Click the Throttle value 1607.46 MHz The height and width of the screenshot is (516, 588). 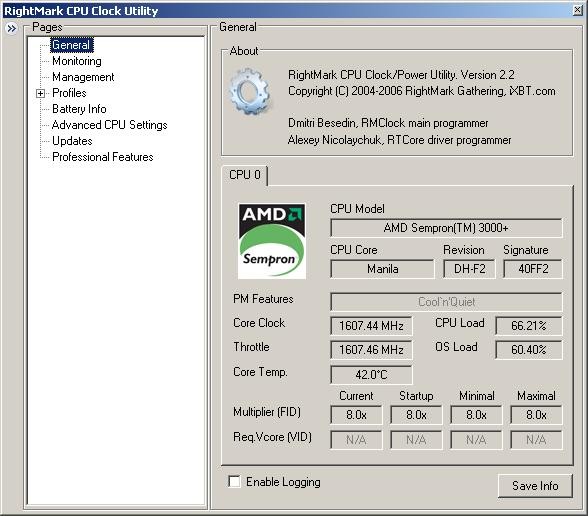(371, 350)
